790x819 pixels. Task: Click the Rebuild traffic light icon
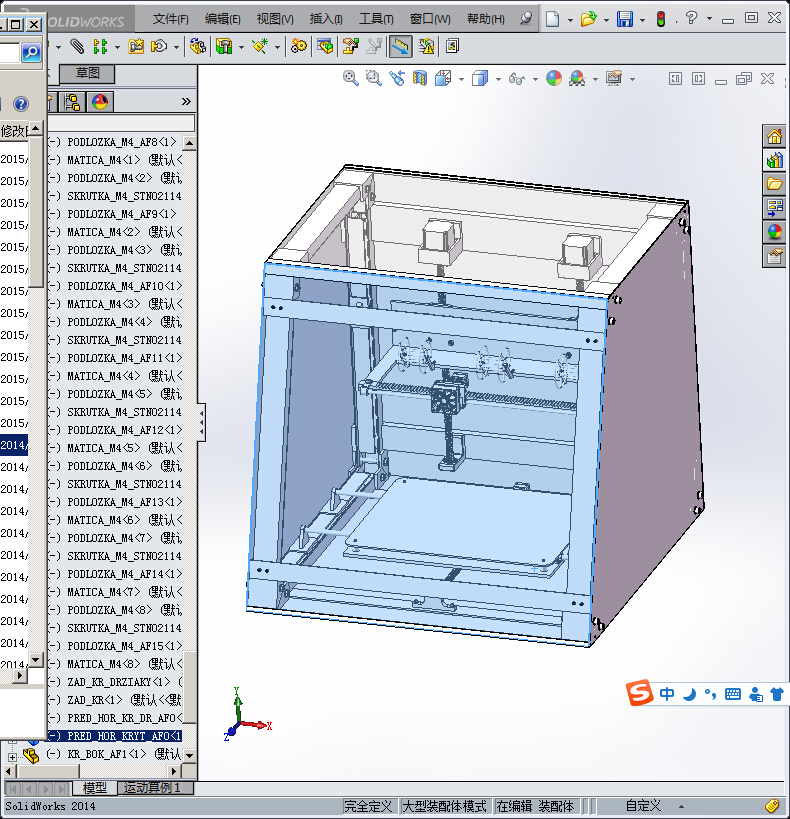pos(661,19)
